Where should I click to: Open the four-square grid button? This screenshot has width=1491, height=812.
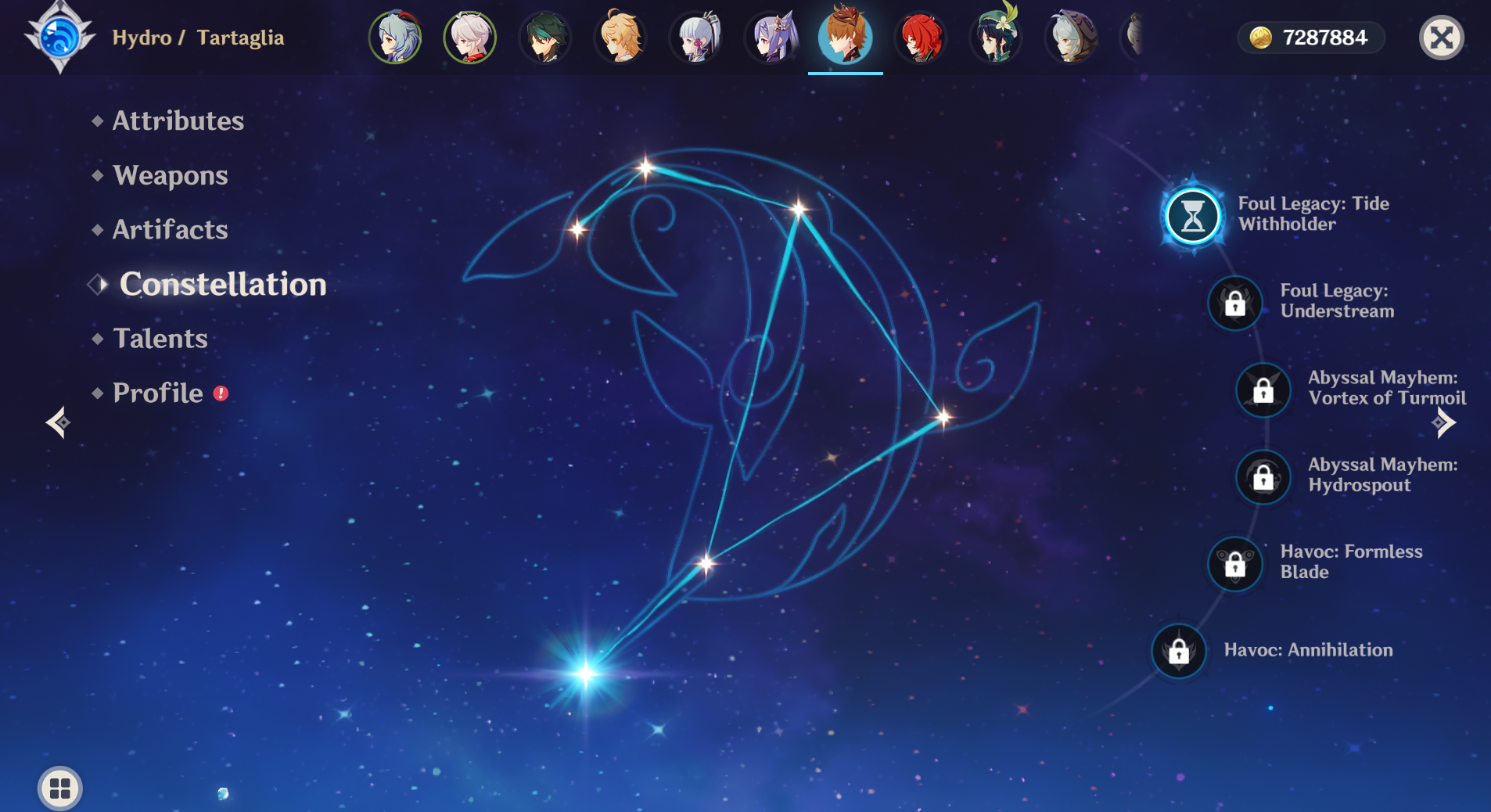click(60, 788)
